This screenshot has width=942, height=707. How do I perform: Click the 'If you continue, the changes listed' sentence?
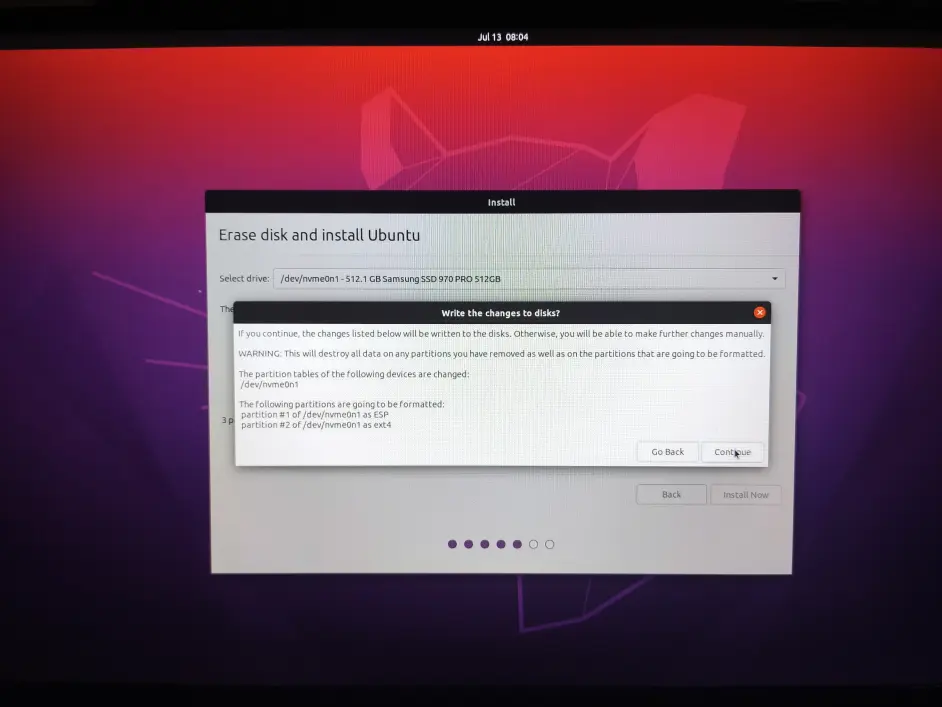tap(501, 334)
